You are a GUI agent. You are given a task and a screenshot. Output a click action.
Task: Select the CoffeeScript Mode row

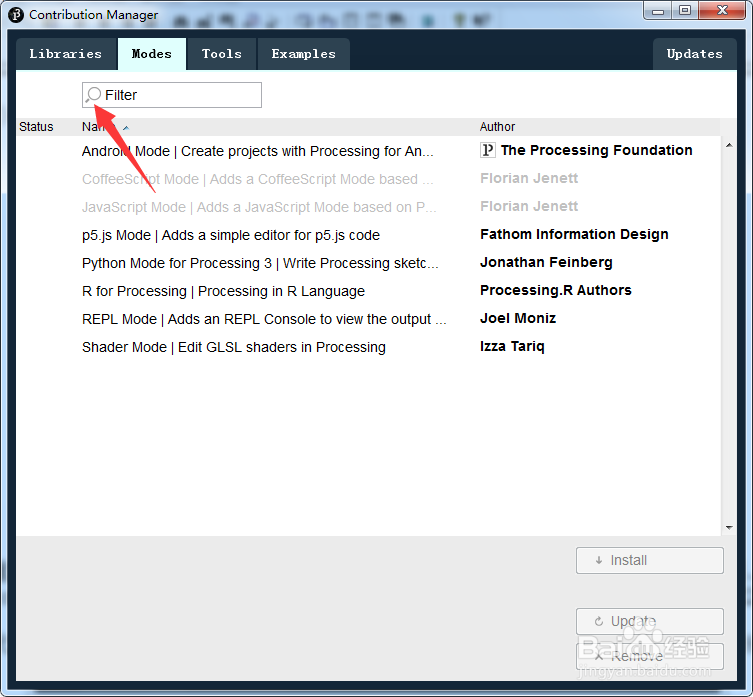[368, 179]
